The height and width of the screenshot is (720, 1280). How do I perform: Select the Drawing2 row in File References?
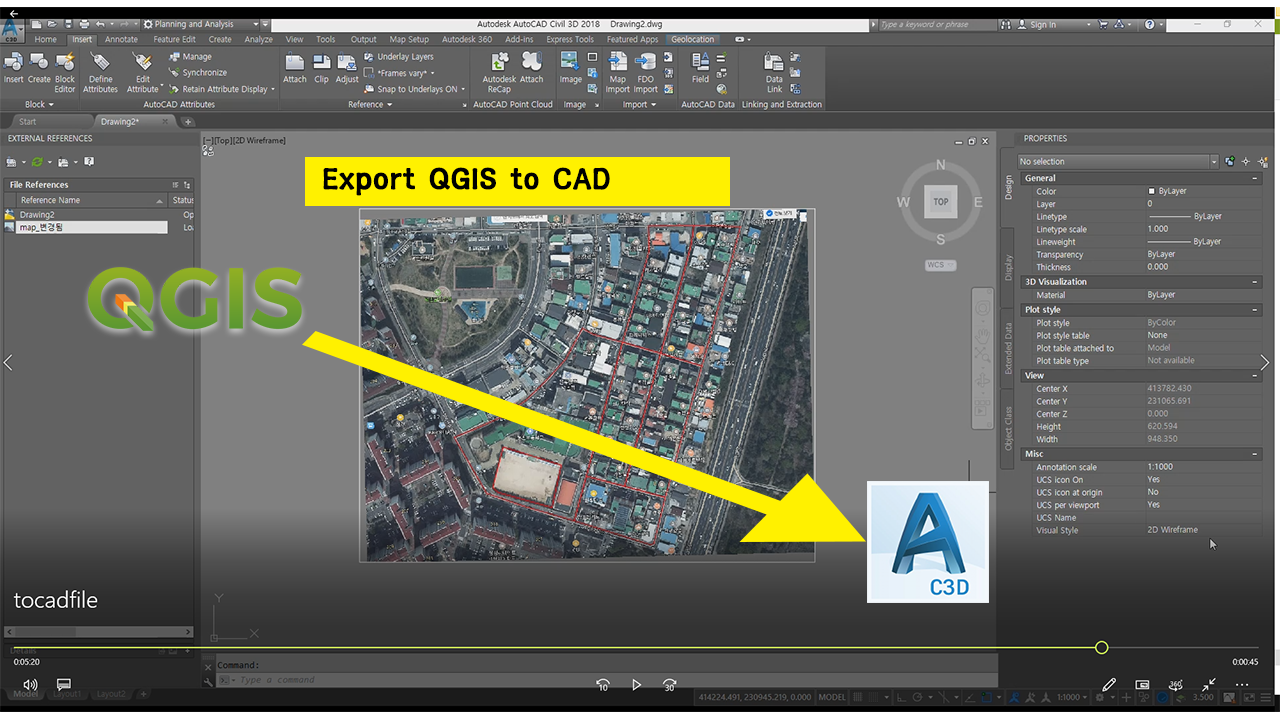99,214
